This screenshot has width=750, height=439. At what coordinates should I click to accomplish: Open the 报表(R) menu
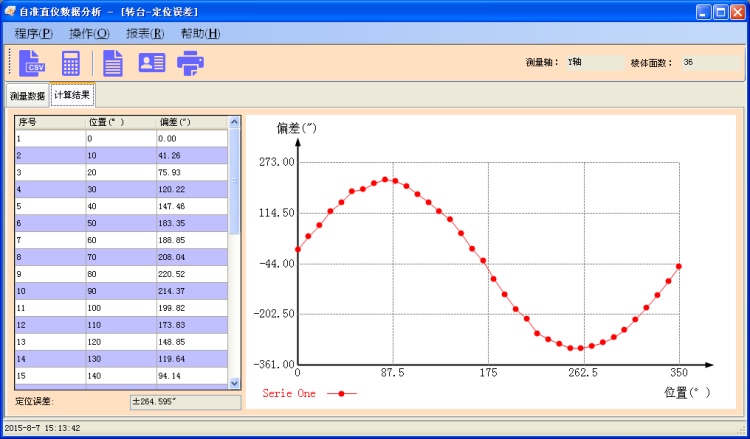coord(144,33)
